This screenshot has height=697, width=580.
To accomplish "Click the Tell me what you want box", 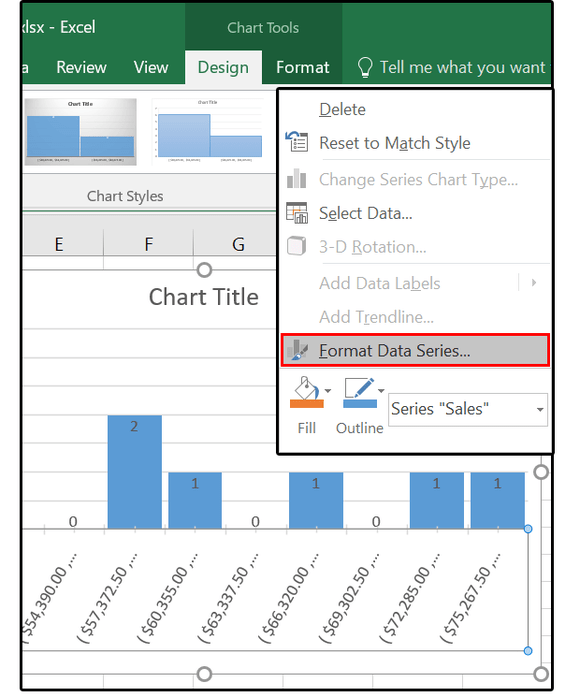I will click(463, 68).
